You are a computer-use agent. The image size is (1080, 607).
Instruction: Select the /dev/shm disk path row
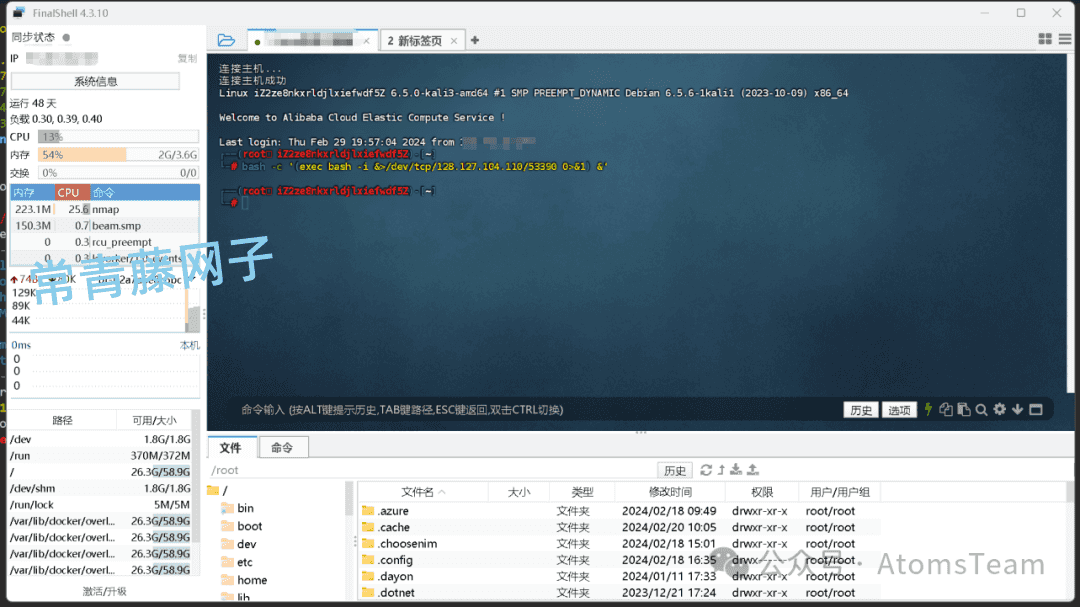(100, 488)
